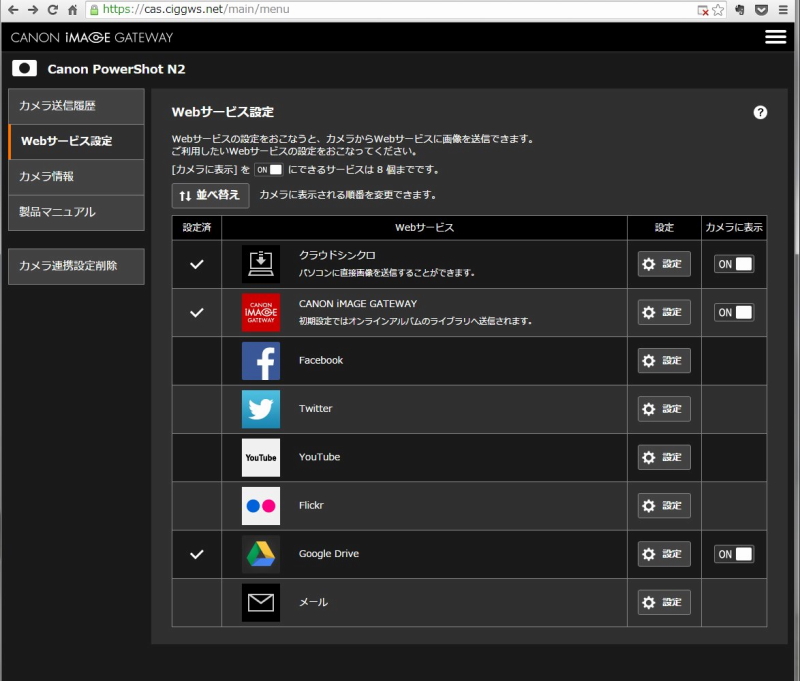The image size is (800, 681).
Task: Click the YouTube icon
Action: [261, 458]
